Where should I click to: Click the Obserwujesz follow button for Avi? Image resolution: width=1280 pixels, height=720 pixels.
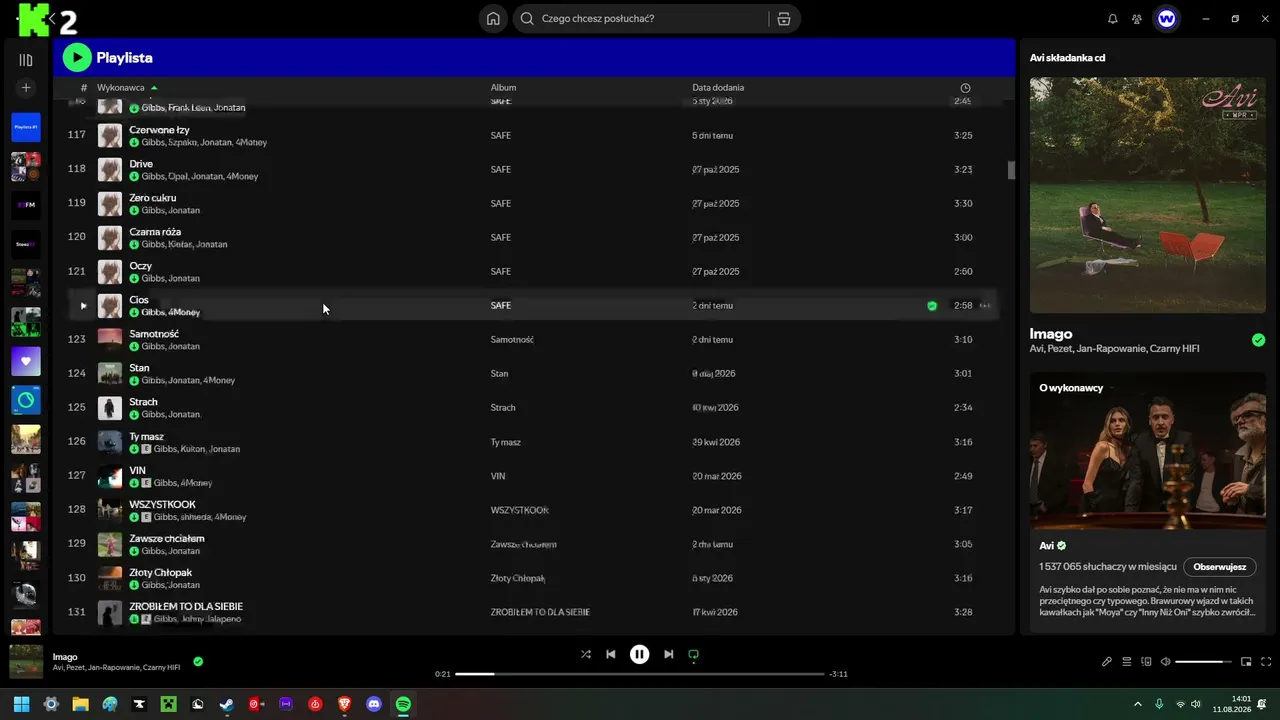coord(1220,567)
